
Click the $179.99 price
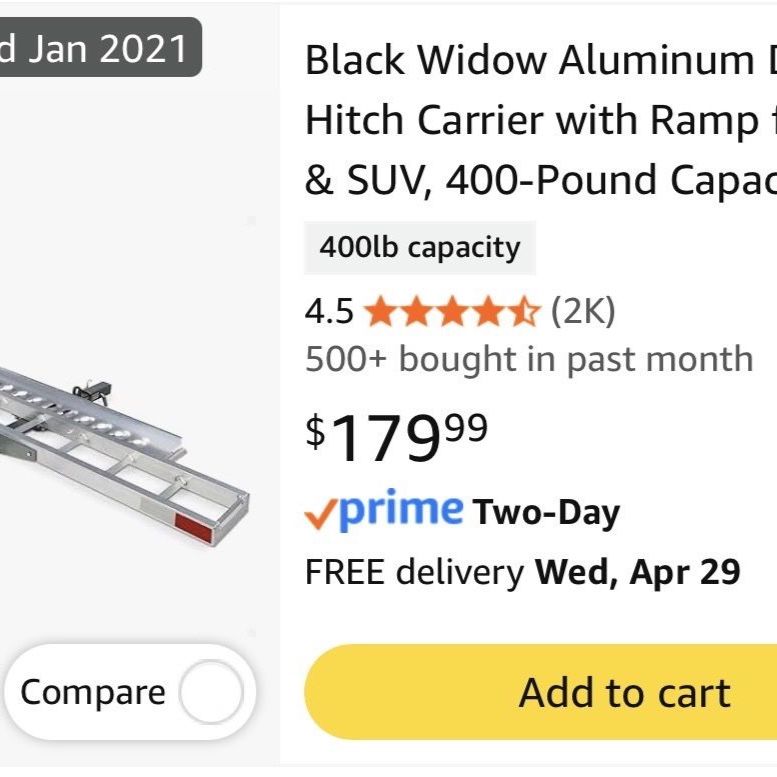(x=397, y=437)
